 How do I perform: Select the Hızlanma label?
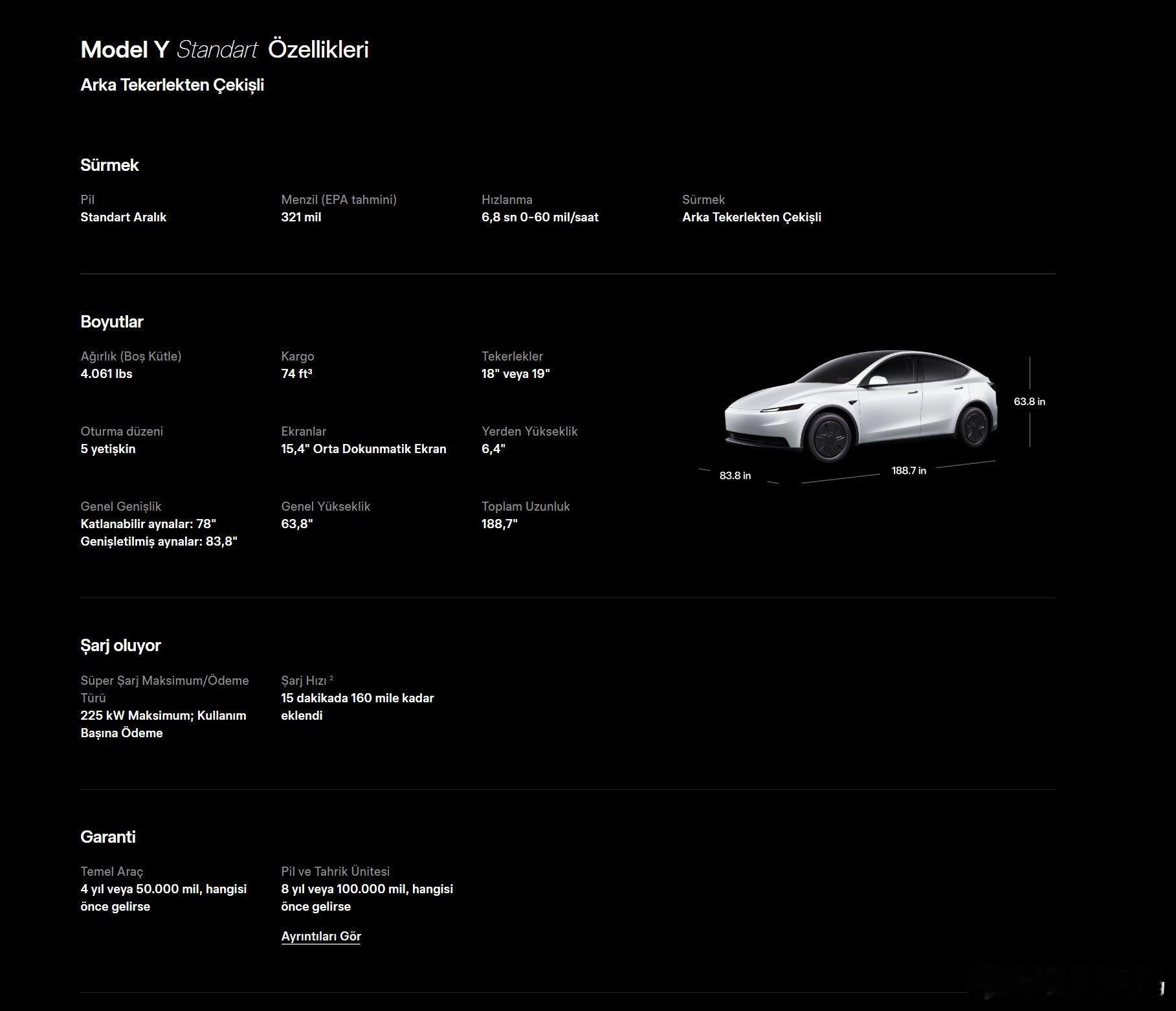[507, 199]
